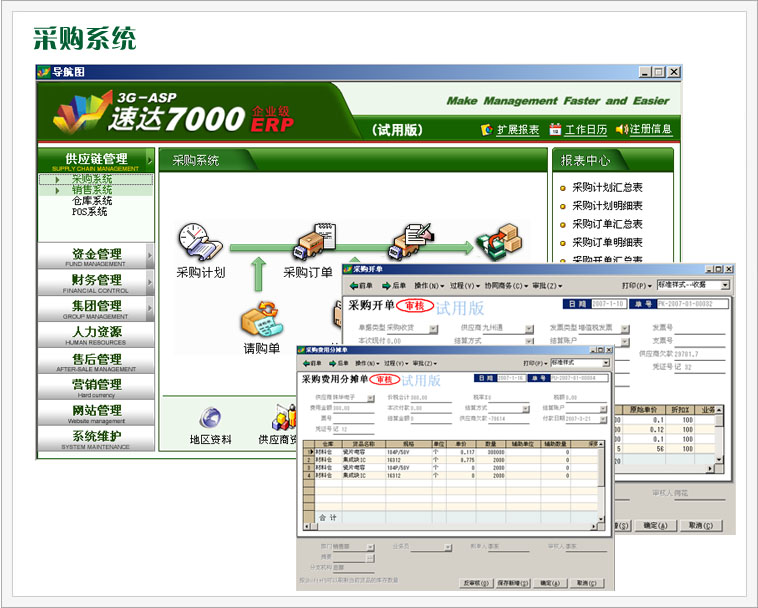Image resolution: width=758 pixels, height=608 pixels.
Task: Open 审批(Z) menu in 采购开单 window
Action: click(x=547, y=286)
